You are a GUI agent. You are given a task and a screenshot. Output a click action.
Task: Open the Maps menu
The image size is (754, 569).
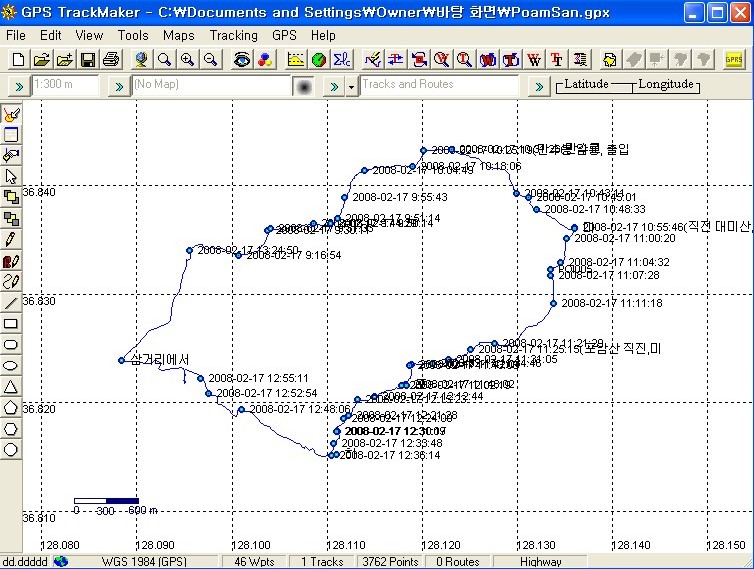point(179,35)
